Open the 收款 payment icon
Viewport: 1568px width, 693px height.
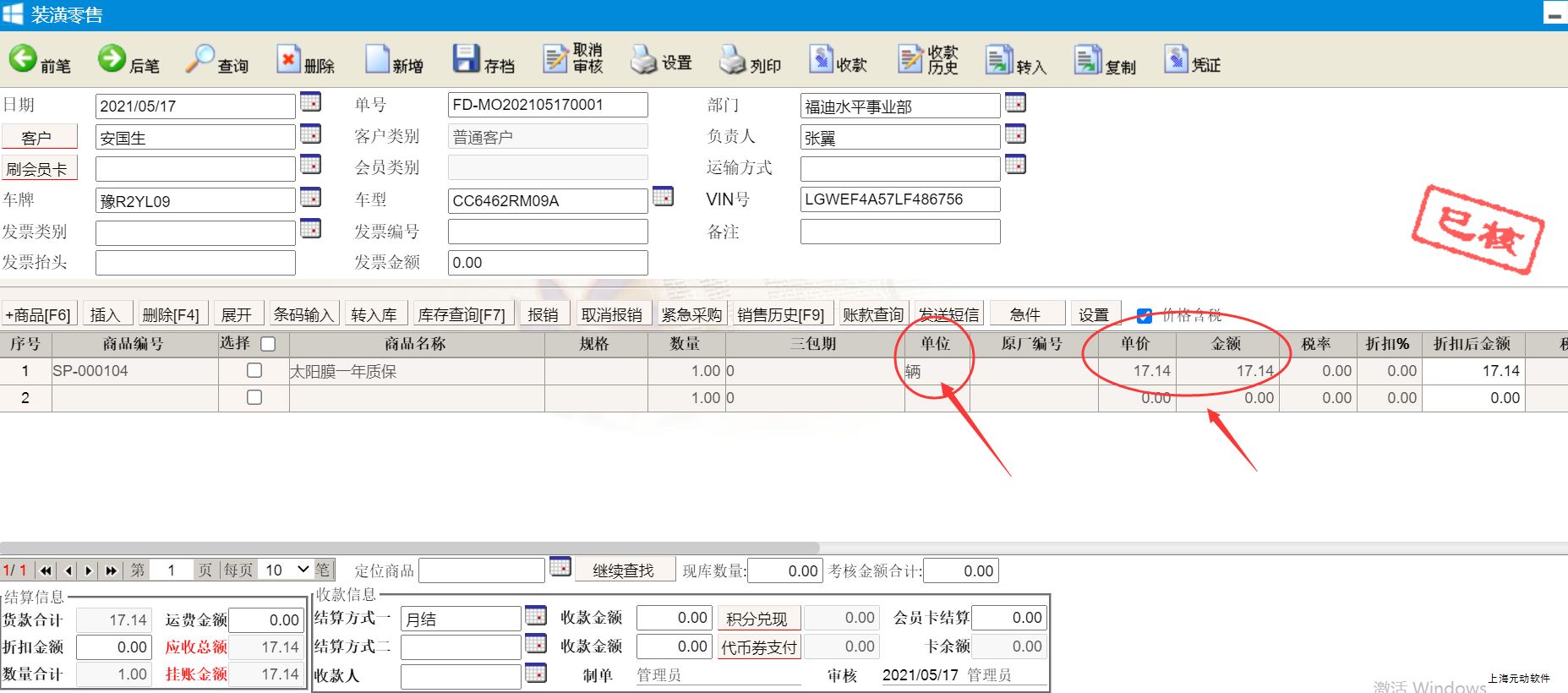tap(838, 61)
